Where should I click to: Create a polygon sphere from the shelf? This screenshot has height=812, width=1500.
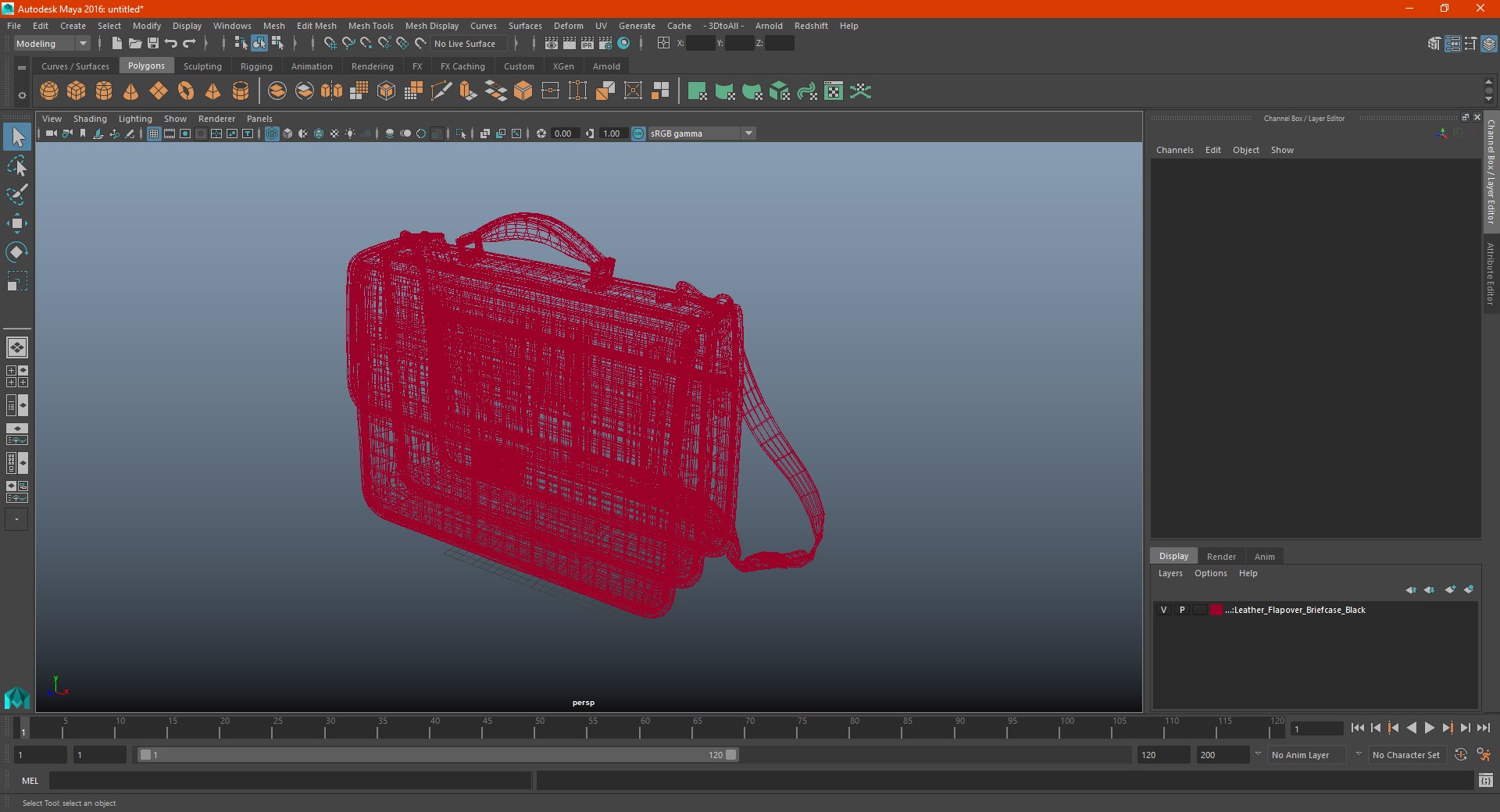[x=49, y=91]
